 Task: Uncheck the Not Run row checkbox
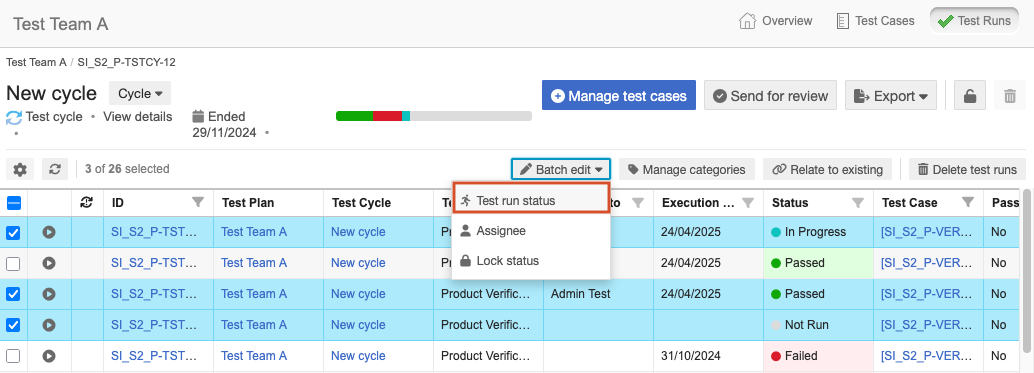pos(13,325)
